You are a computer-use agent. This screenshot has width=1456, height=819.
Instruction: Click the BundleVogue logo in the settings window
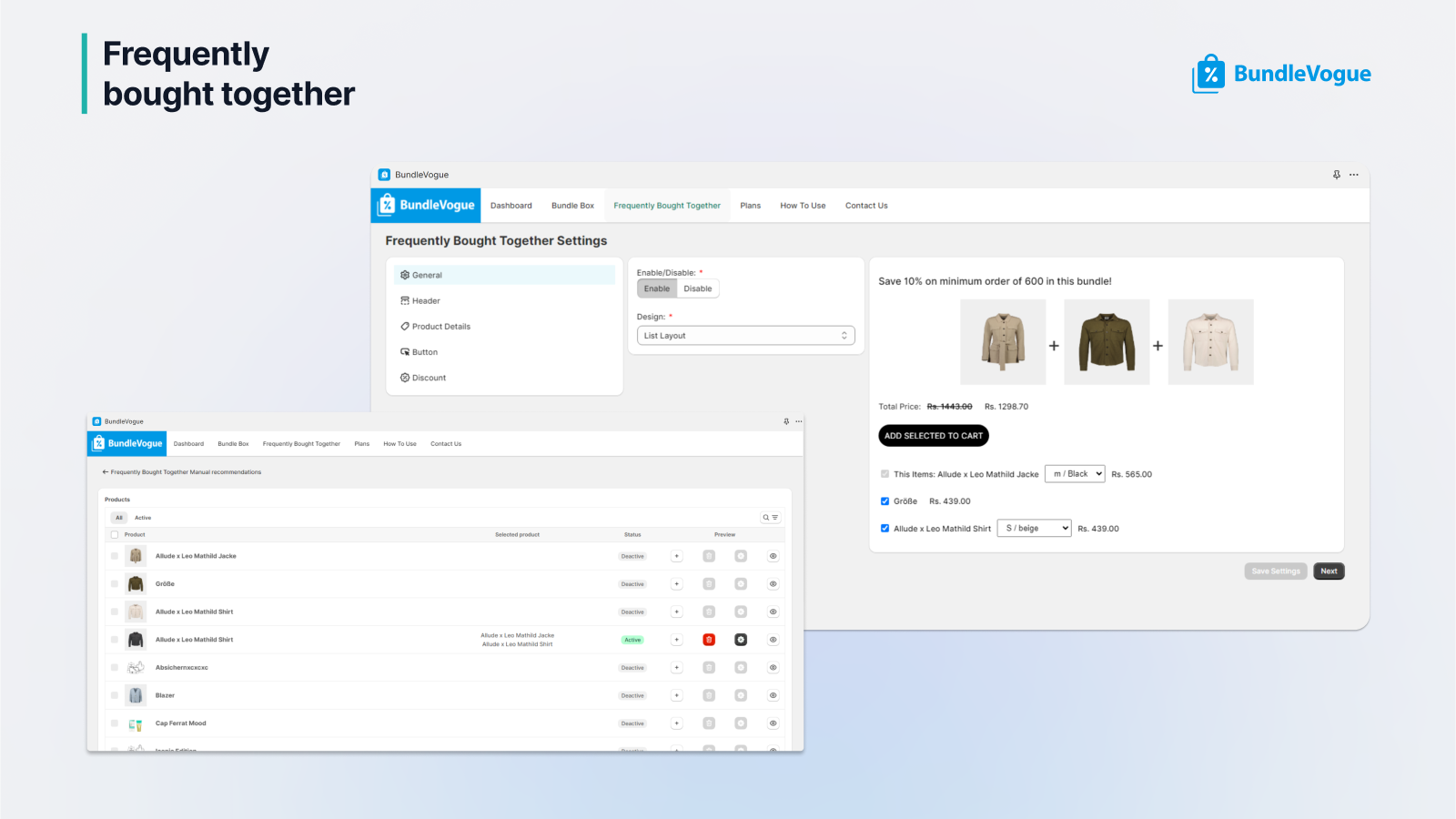[x=426, y=206]
